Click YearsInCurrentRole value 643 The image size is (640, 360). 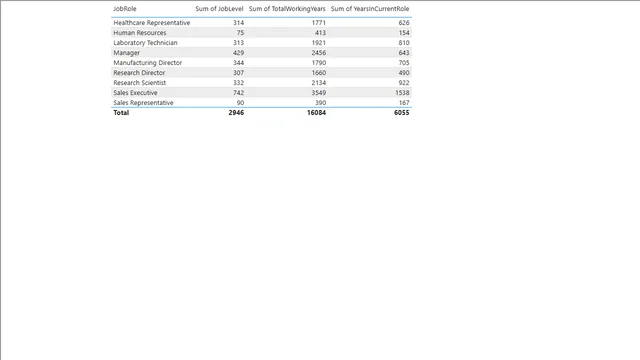pyautogui.click(x=404, y=53)
